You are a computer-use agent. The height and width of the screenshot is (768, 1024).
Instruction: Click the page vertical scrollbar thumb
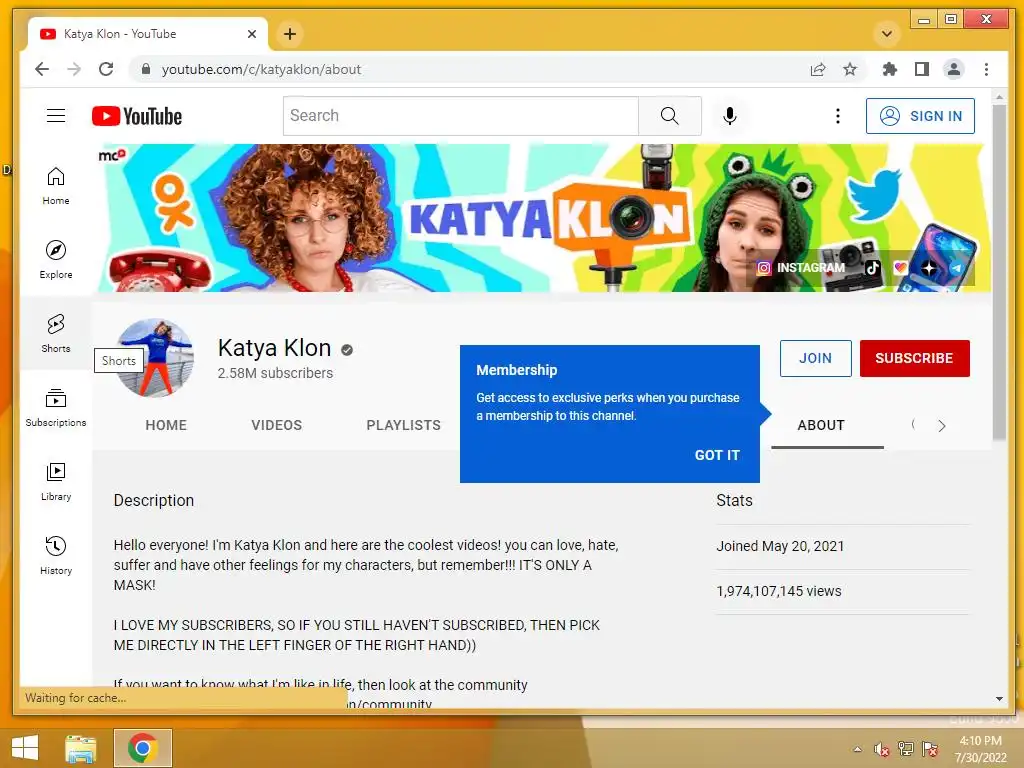point(999,271)
